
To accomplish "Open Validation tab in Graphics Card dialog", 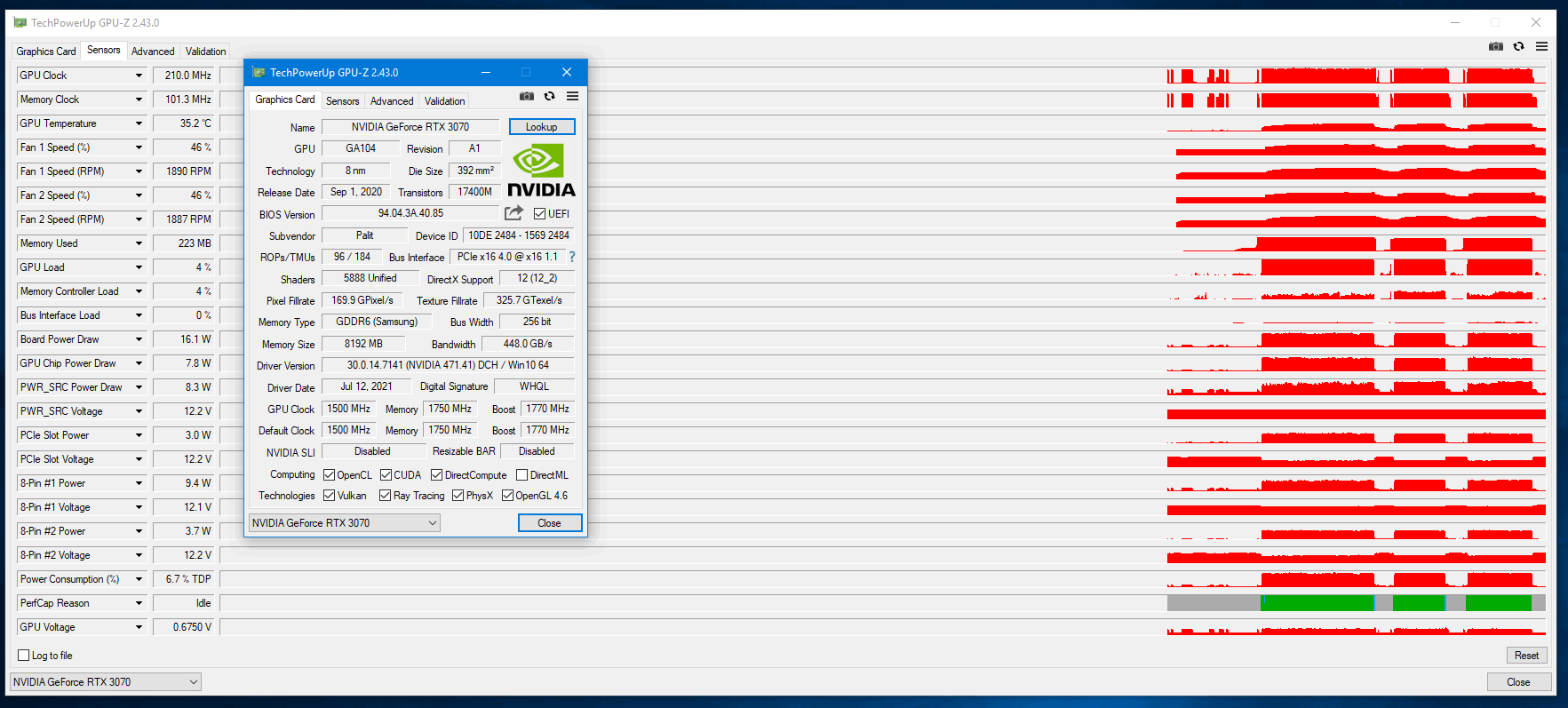I will pyautogui.click(x=445, y=101).
